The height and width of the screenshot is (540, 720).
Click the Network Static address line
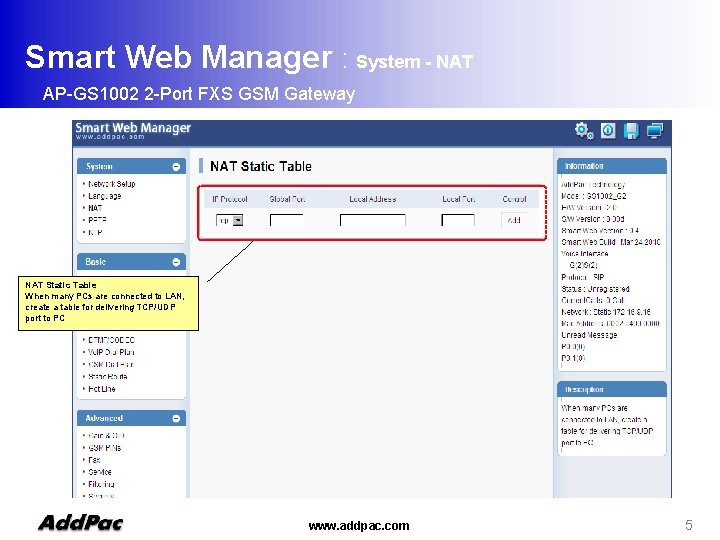tap(606, 312)
